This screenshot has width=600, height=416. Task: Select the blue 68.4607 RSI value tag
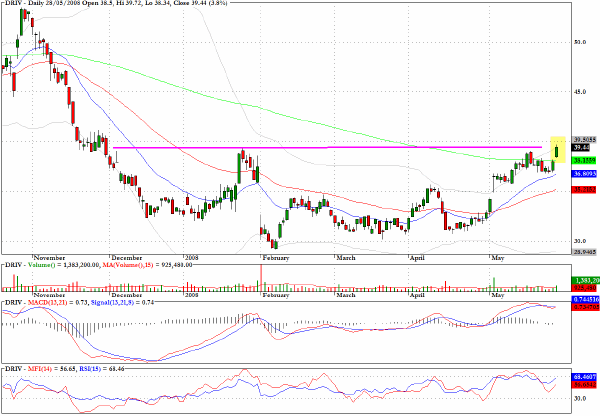point(585,377)
